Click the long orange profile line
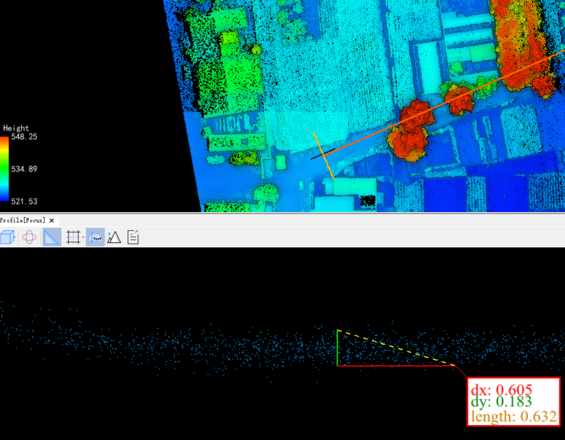This screenshot has height=440, width=565. (x=444, y=103)
